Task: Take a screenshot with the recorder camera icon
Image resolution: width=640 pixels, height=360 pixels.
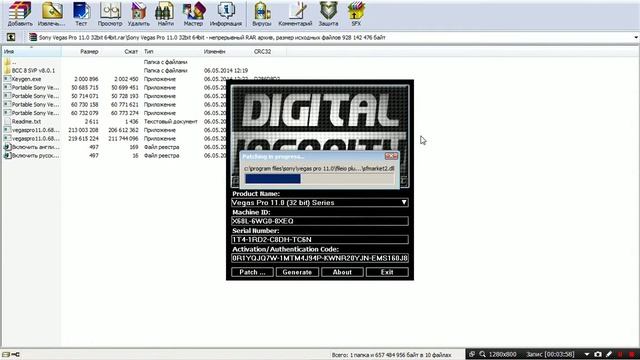Action: (x=598, y=354)
